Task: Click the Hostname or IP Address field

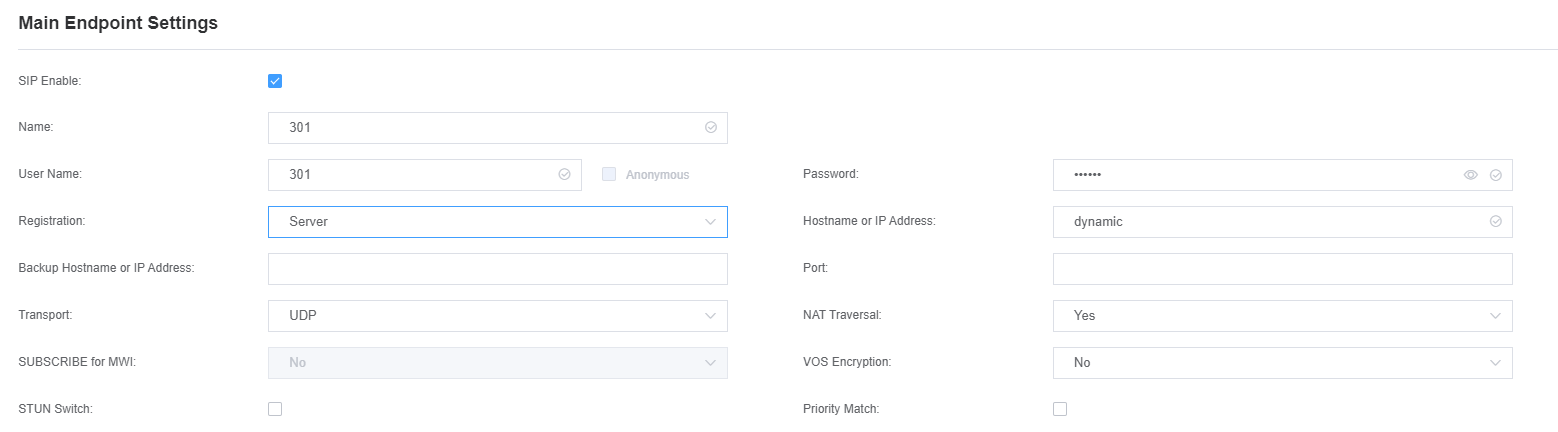Action: (1283, 222)
